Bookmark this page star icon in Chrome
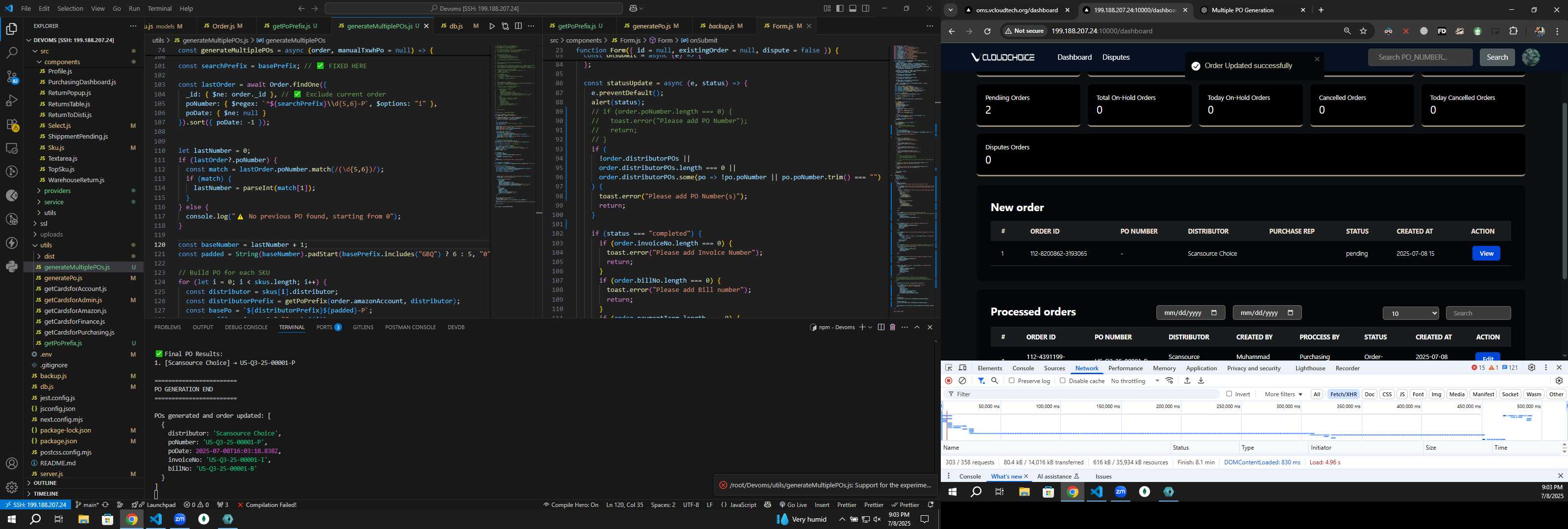Screen dimensions: 1568x529 (x=1364, y=31)
